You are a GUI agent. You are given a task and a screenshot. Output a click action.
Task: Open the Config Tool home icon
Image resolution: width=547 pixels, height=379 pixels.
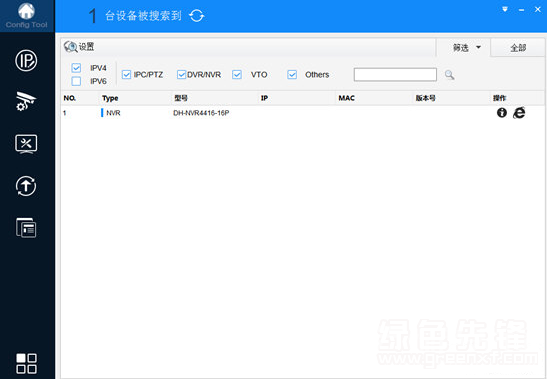point(27,11)
